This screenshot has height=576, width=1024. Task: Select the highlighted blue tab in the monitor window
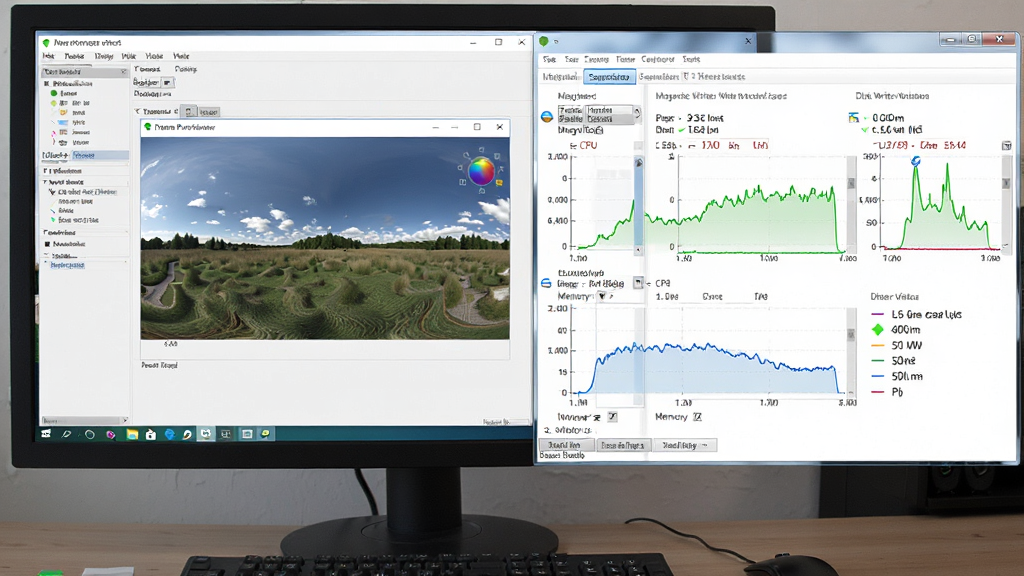609,77
